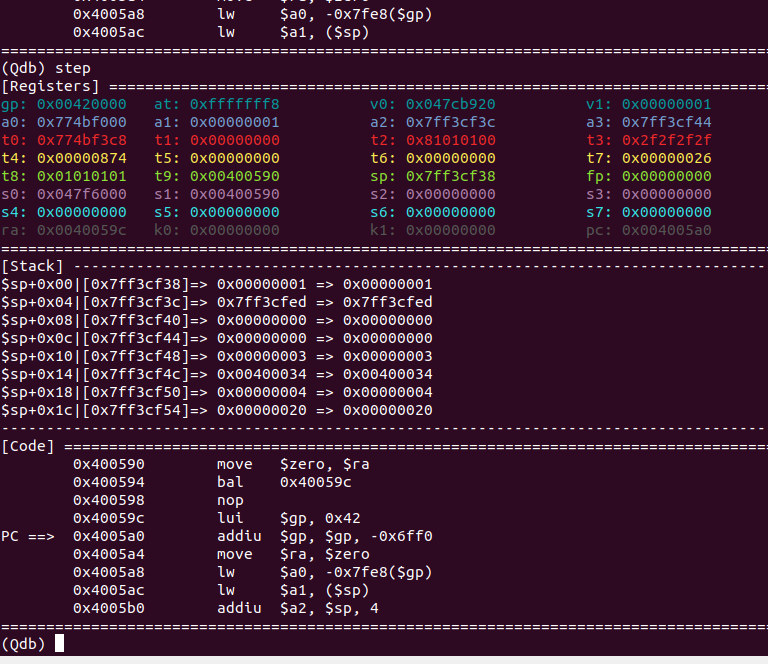Click the 'addiu $gp, $gp, -0x6ff0' instruction
The width and height of the screenshot is (768, 664).
325,537
